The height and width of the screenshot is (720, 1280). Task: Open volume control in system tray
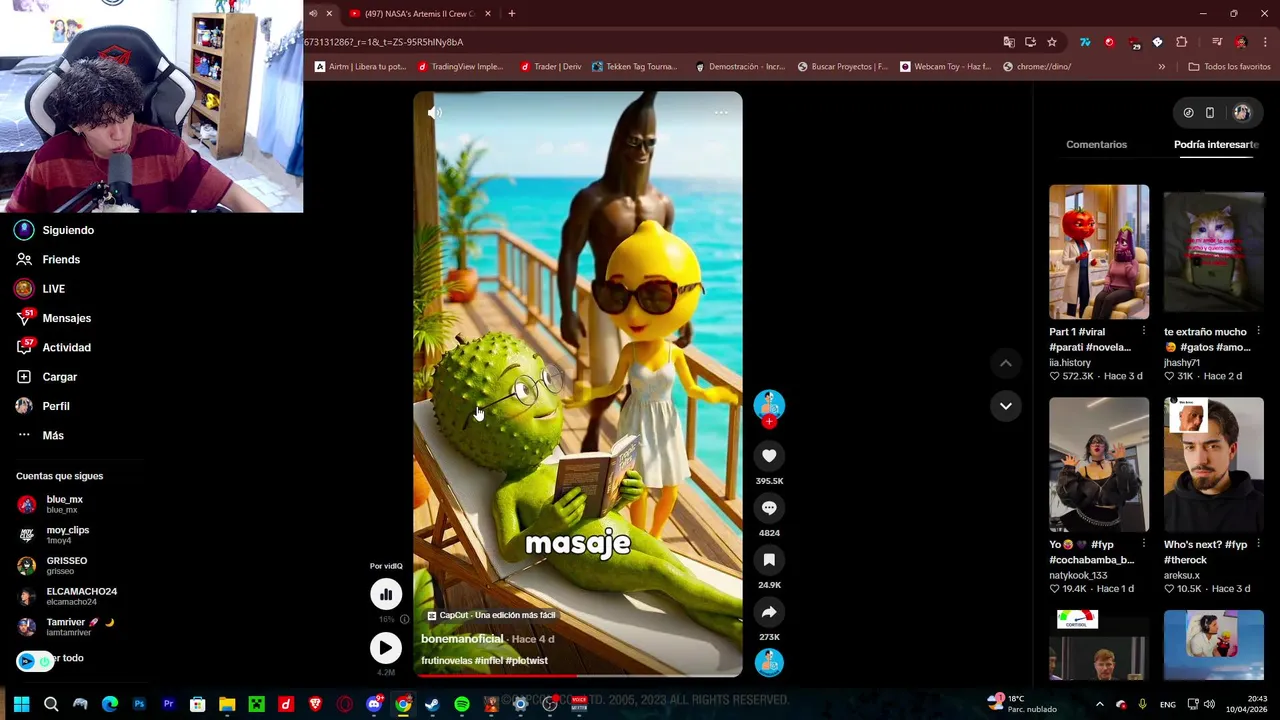coord(1209,705)
